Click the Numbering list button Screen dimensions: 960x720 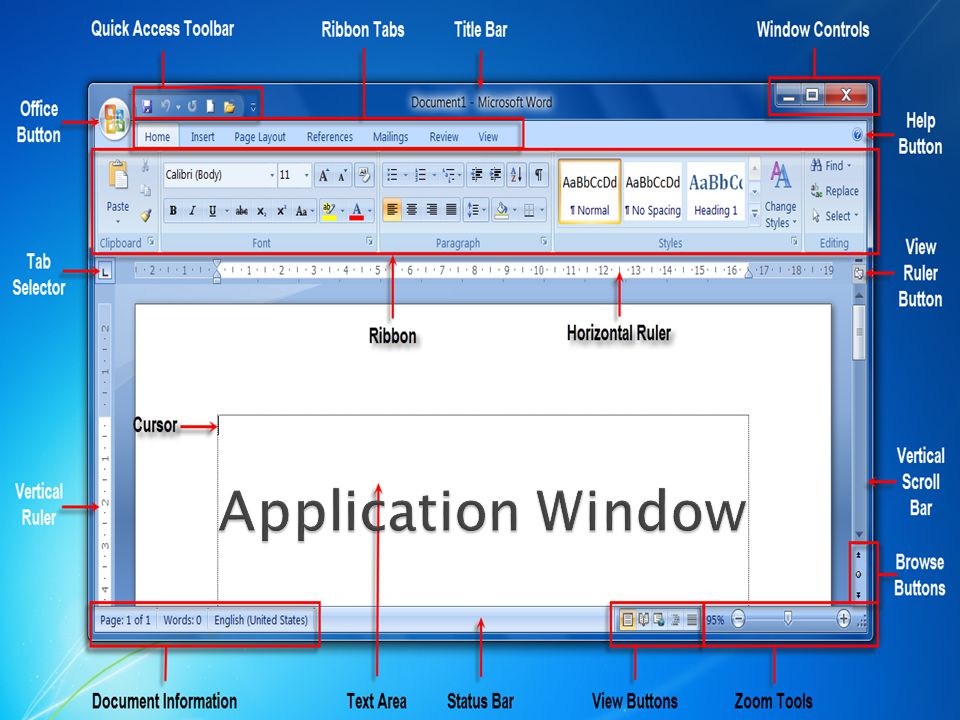click(x=421, y=176)
